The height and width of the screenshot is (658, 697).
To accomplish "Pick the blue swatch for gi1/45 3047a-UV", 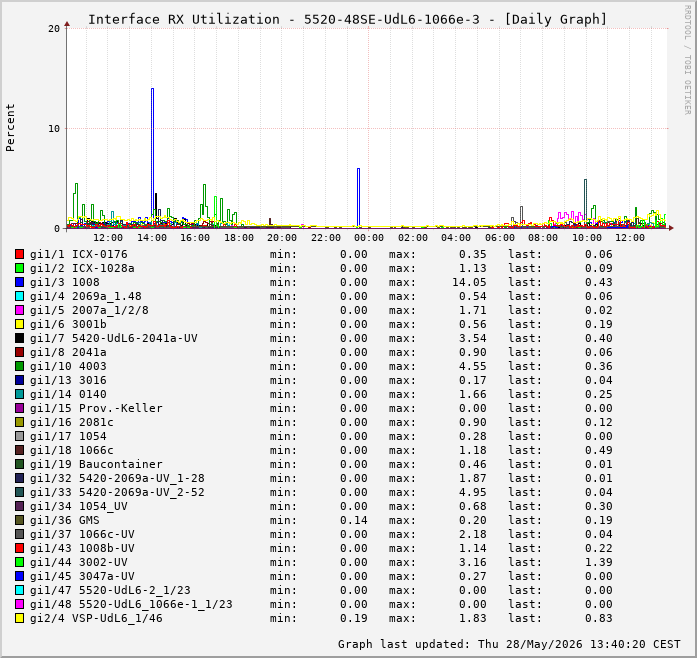I will (19, 576).
